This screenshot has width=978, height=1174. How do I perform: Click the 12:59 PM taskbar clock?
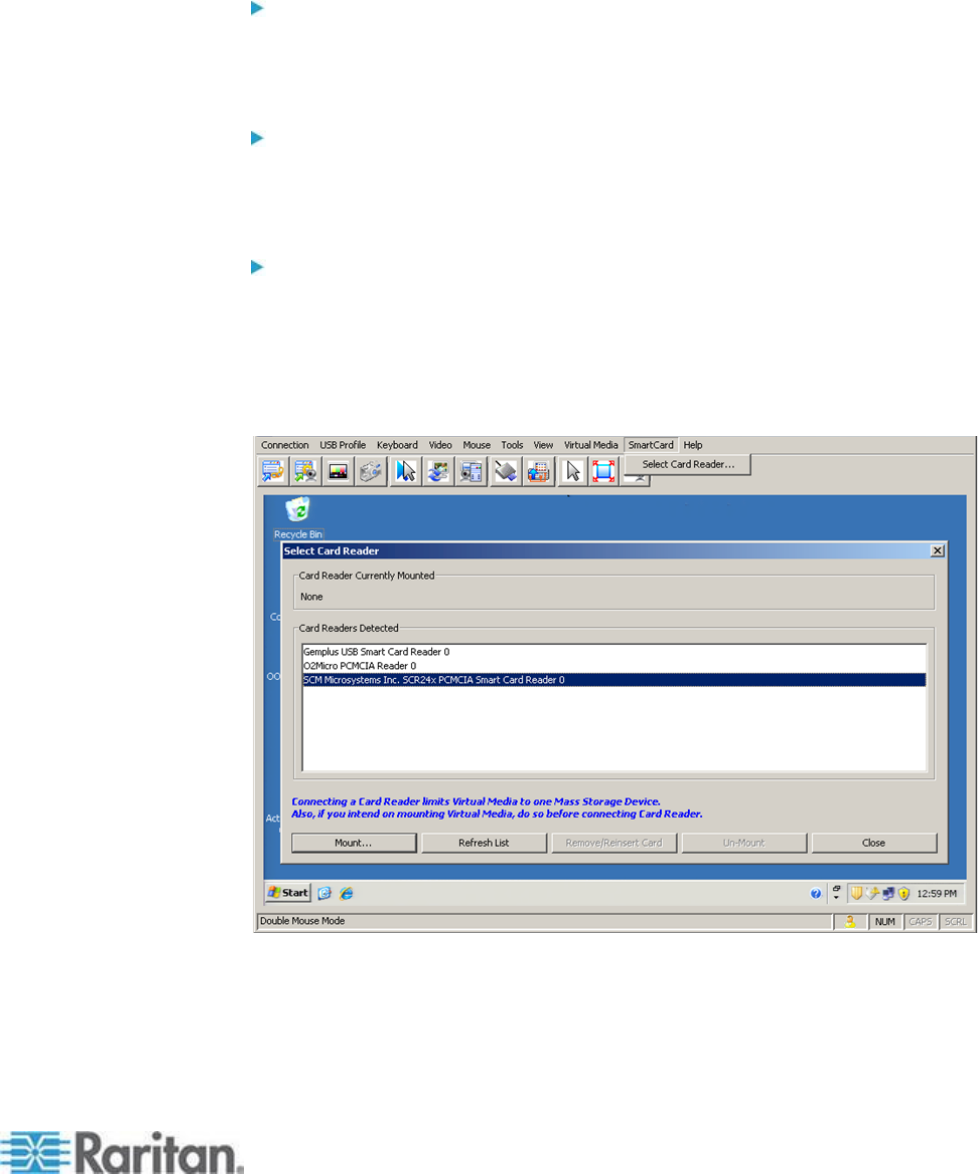pos(937,893)
